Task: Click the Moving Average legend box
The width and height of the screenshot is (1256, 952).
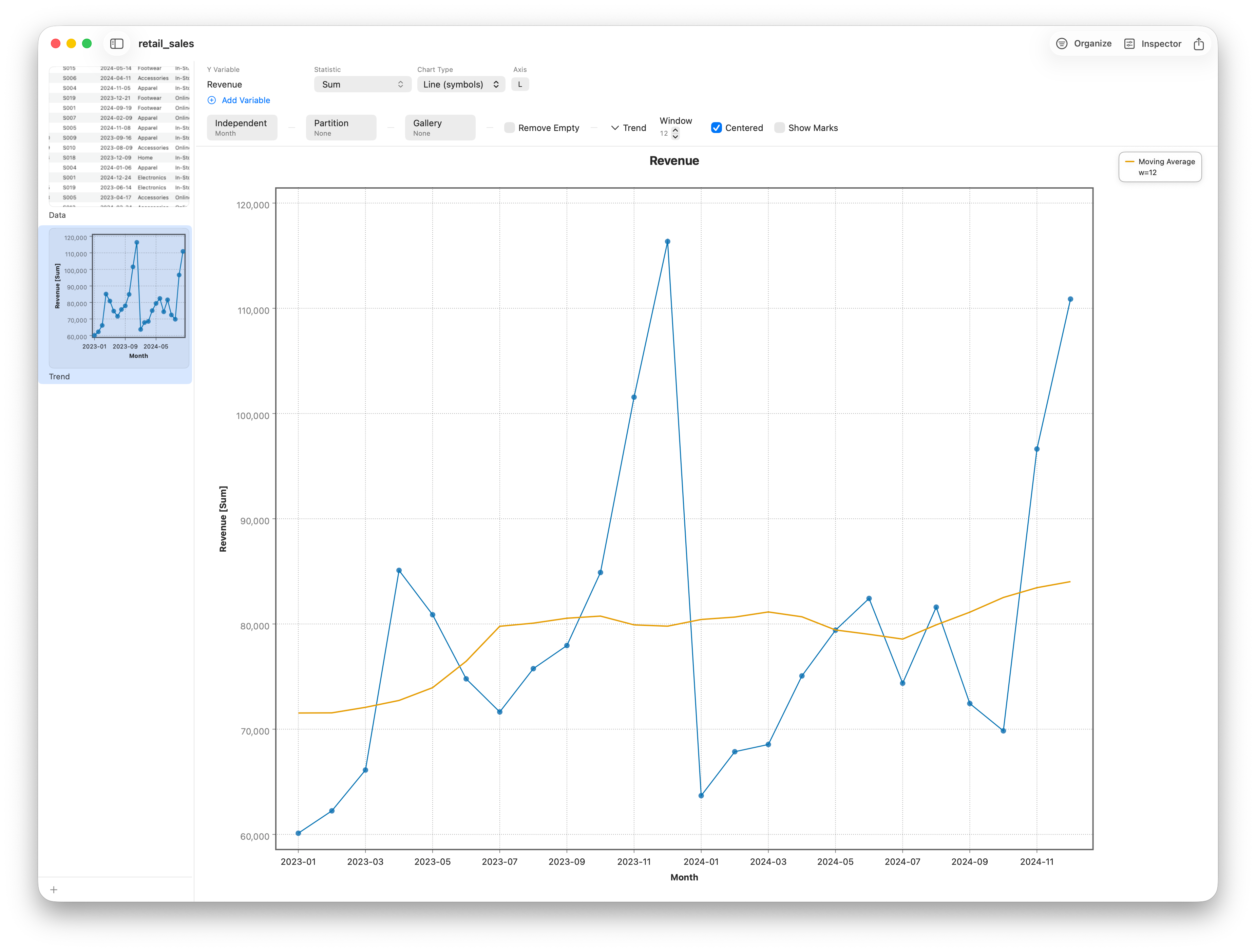Action: pyautogui.click(x=1159, y=167)
